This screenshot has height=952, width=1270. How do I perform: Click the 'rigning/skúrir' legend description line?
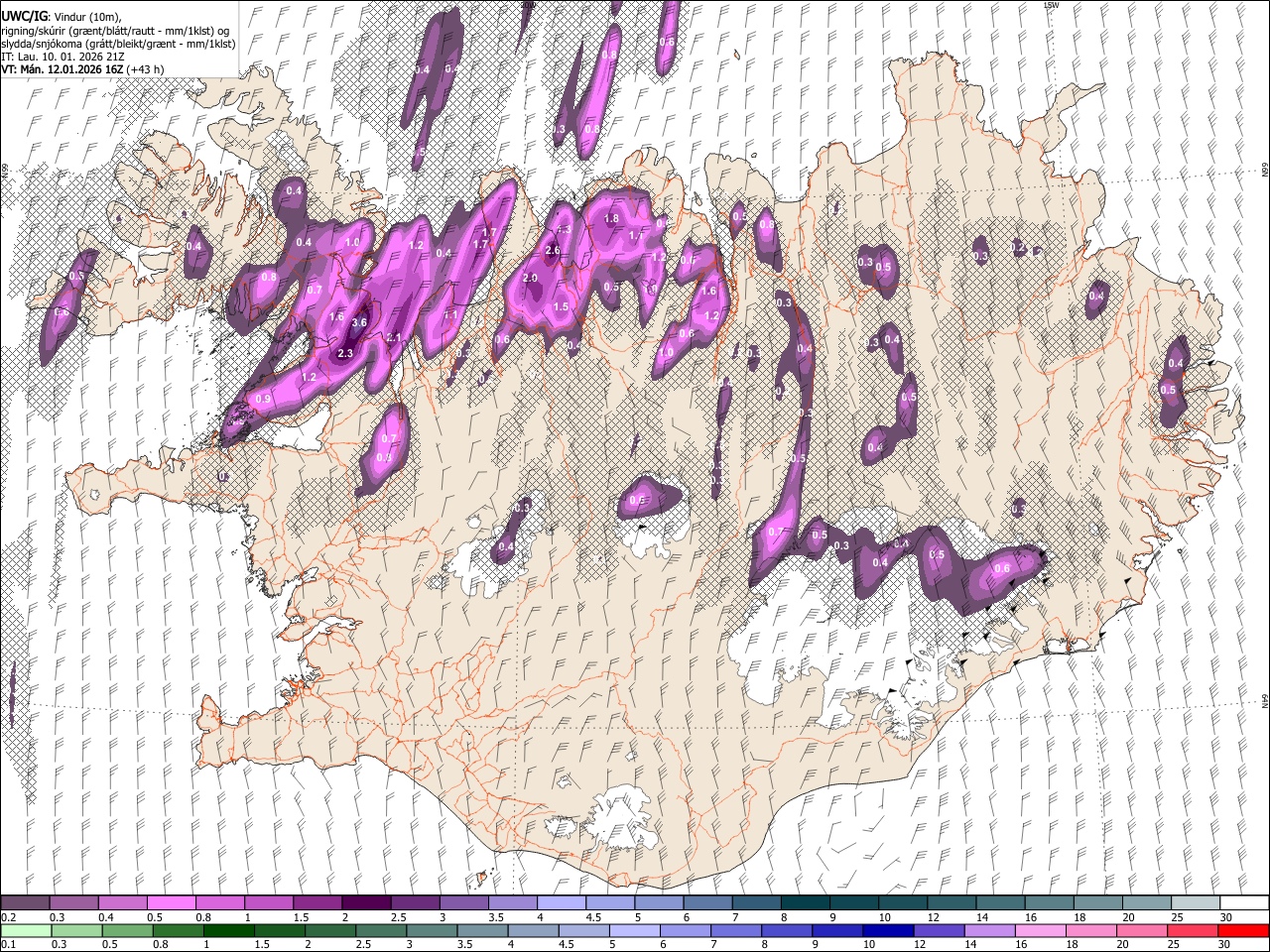(x=115, y=31)
